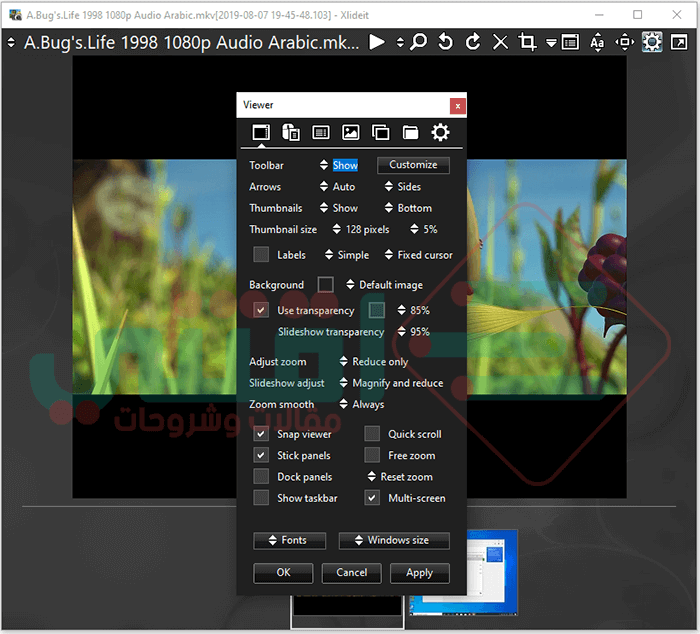Image resolution: width=700 pixels, height=634 pixels.
Task: Adjust the 5% thumbnail value
Action: (x=424, y=229)
